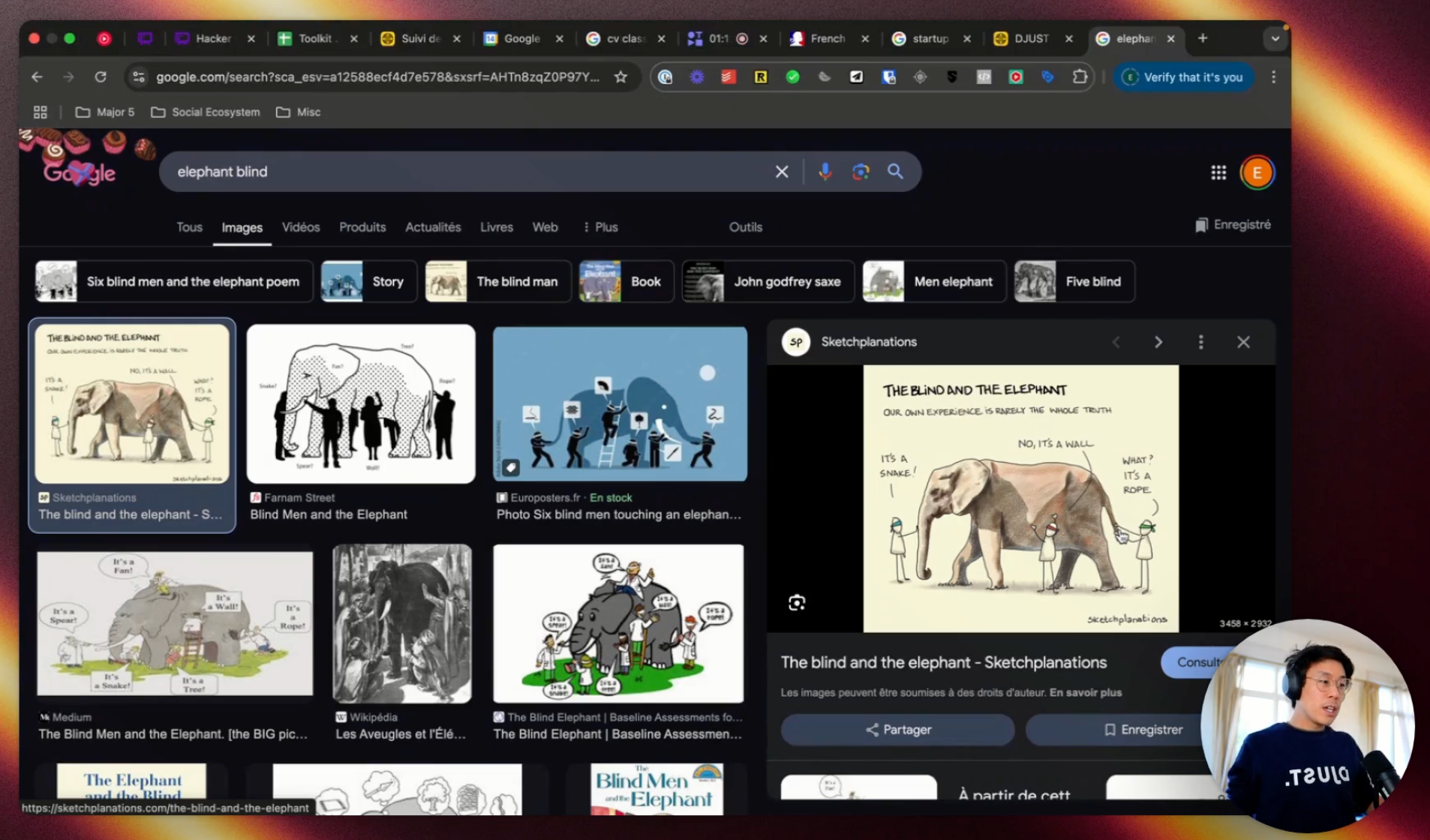Select the John godfrey saxe chip
Screen dimensions: 1430x840
point(768,282)
